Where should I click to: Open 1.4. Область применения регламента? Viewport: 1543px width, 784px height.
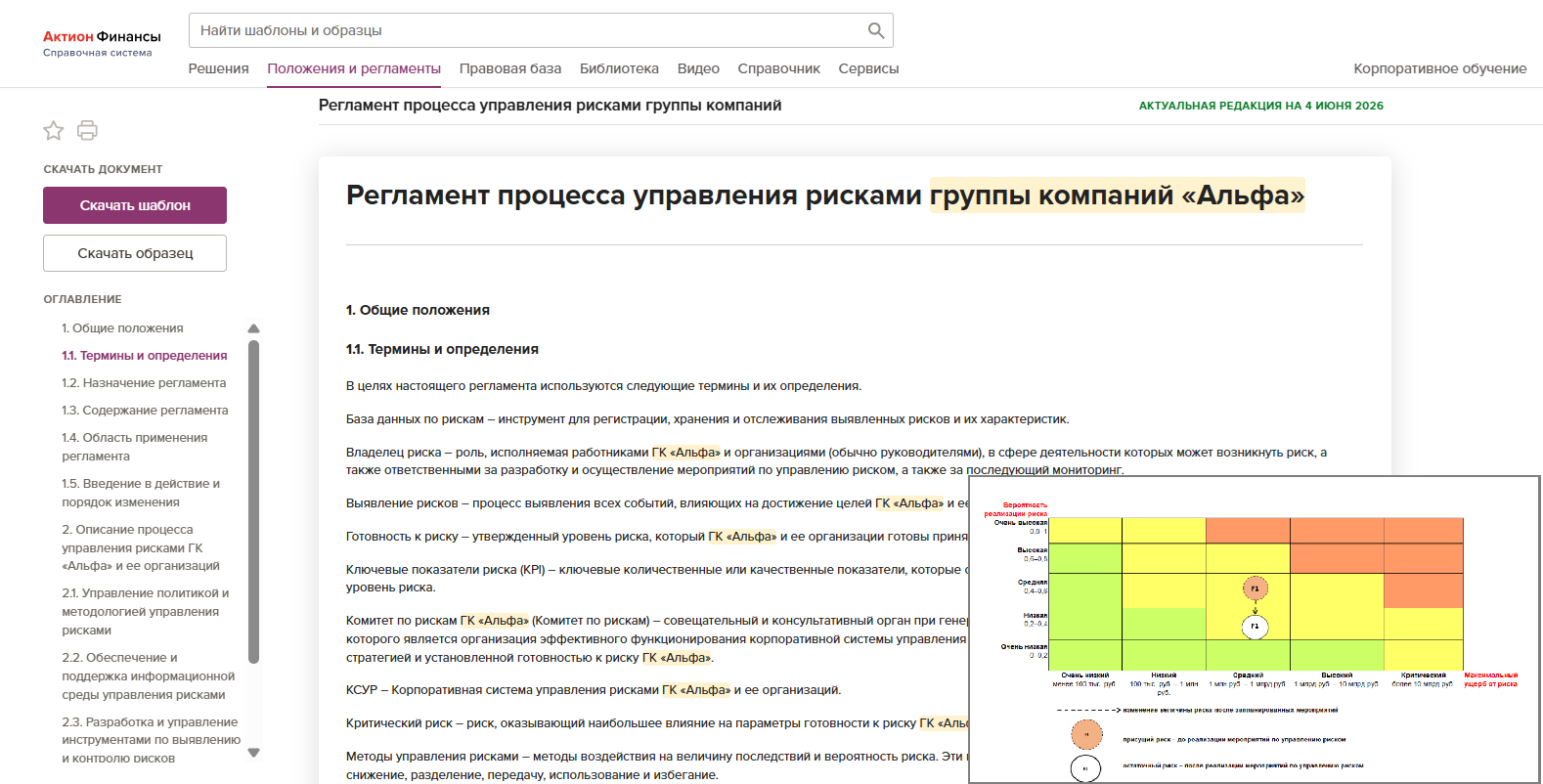click(135, 447)
